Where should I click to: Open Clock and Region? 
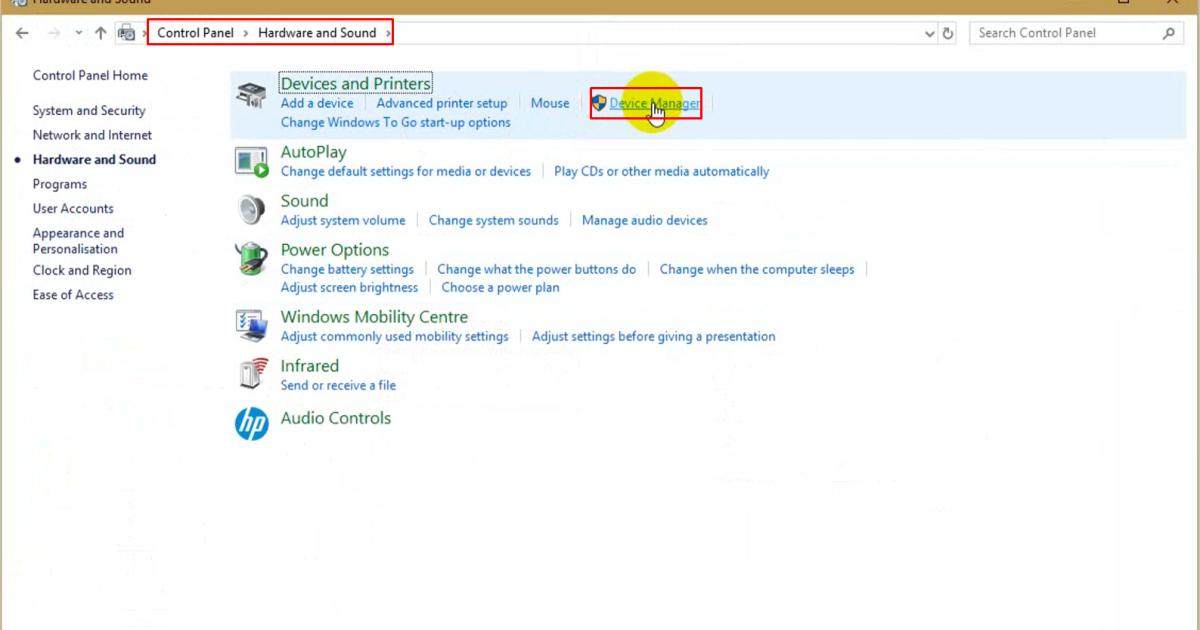coord(82,271)
